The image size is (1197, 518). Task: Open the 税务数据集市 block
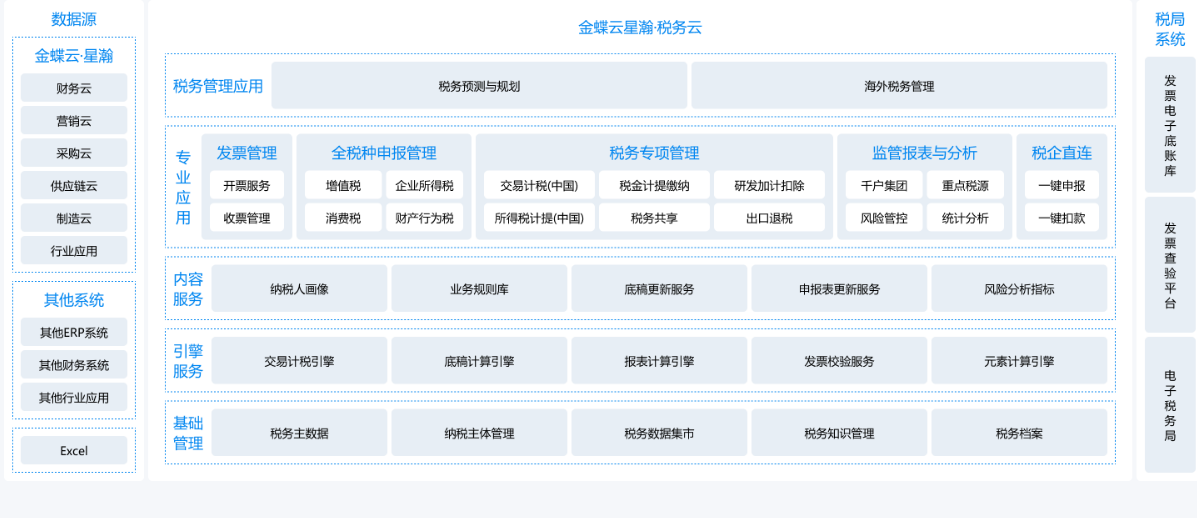pos(660,433)
